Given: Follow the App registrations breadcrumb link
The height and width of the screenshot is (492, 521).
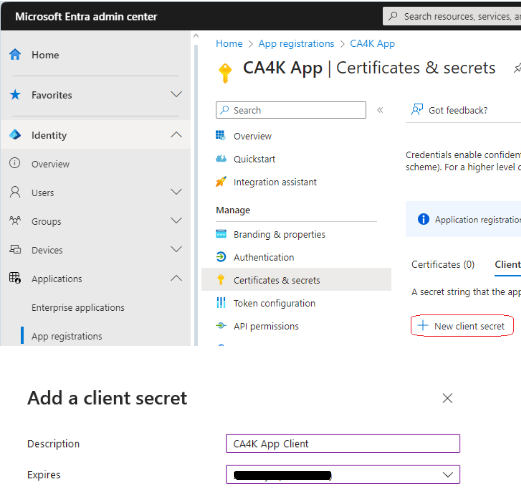Looking at the screenshot, I should click(x=296, y=44).
